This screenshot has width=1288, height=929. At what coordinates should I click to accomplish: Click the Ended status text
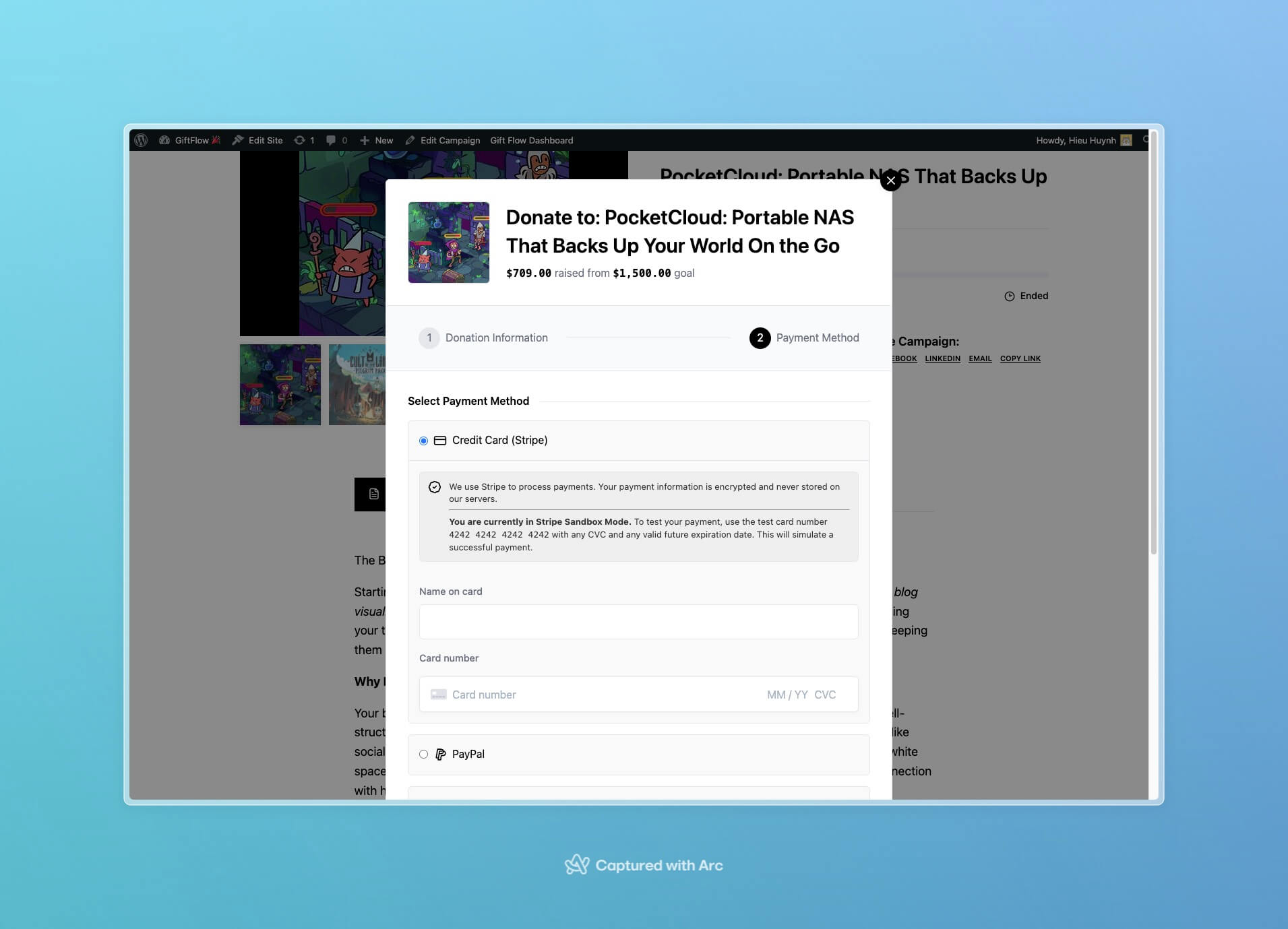point(1034,296)
